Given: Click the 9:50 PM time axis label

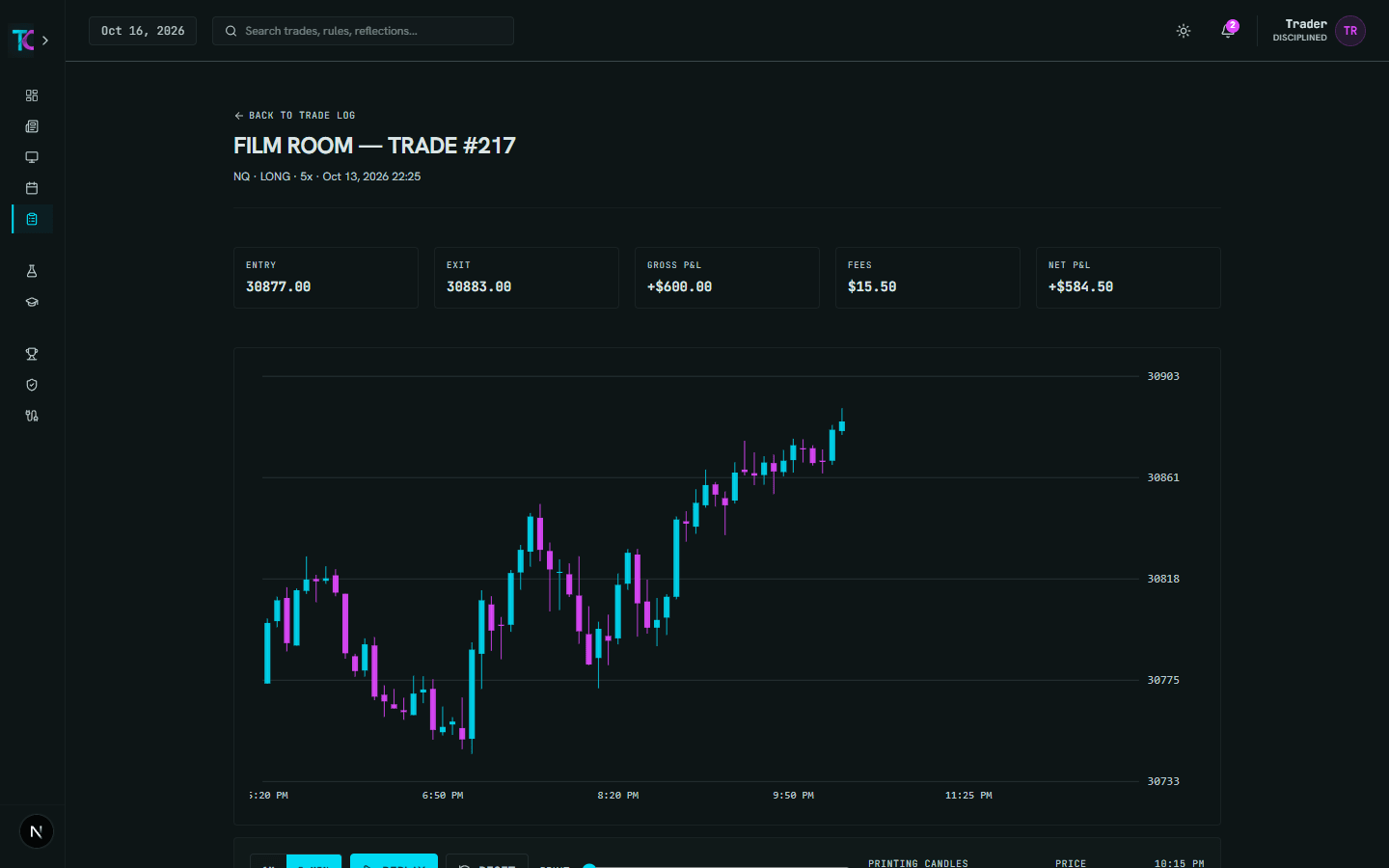Looking at the screenshot, I should 793,796.
